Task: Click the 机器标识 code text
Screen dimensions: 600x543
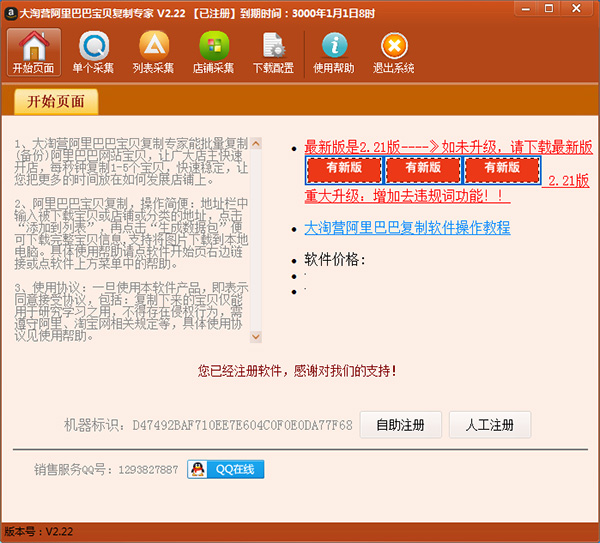Action: coord(242,425)
